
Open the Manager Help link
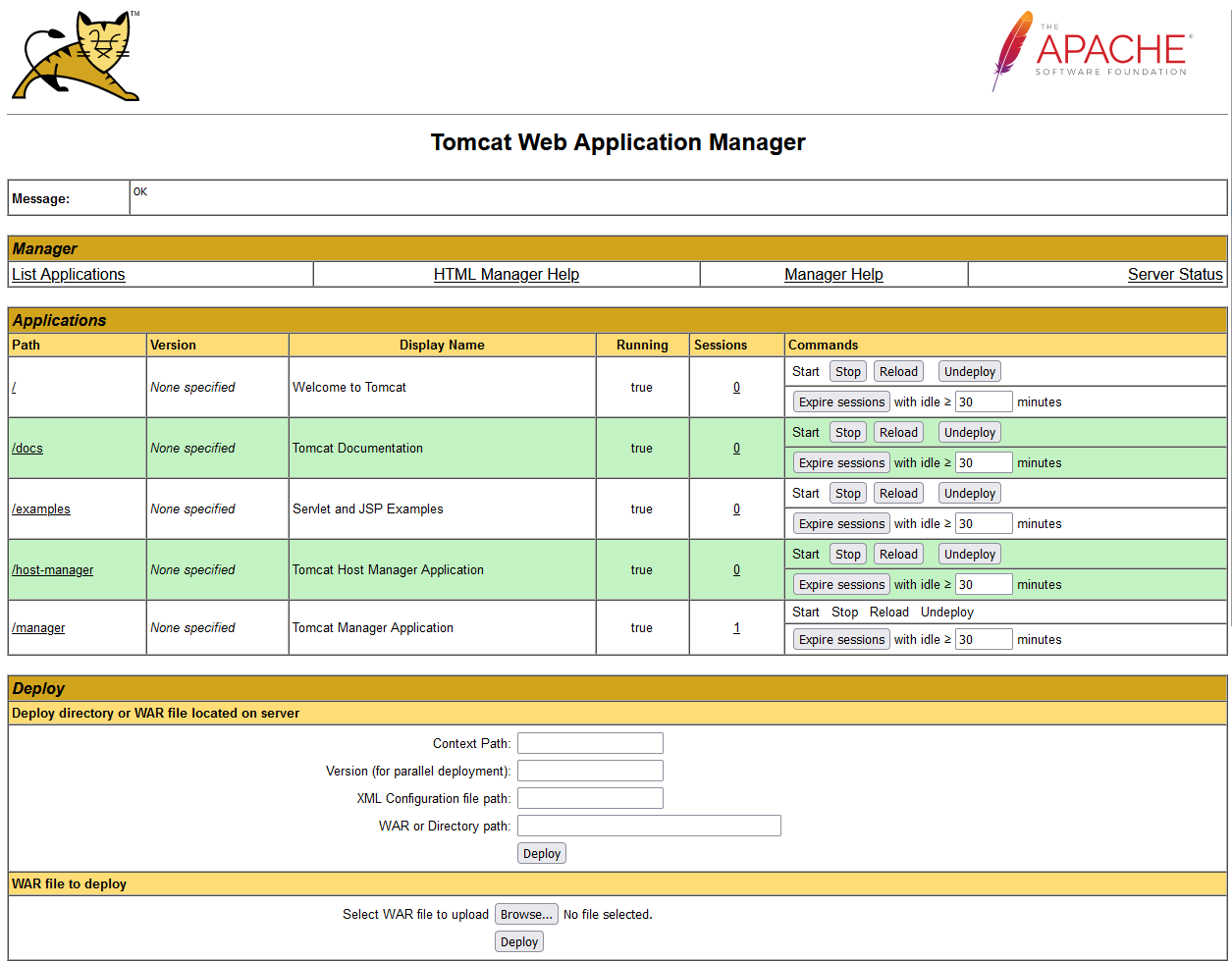click(833, 275)
